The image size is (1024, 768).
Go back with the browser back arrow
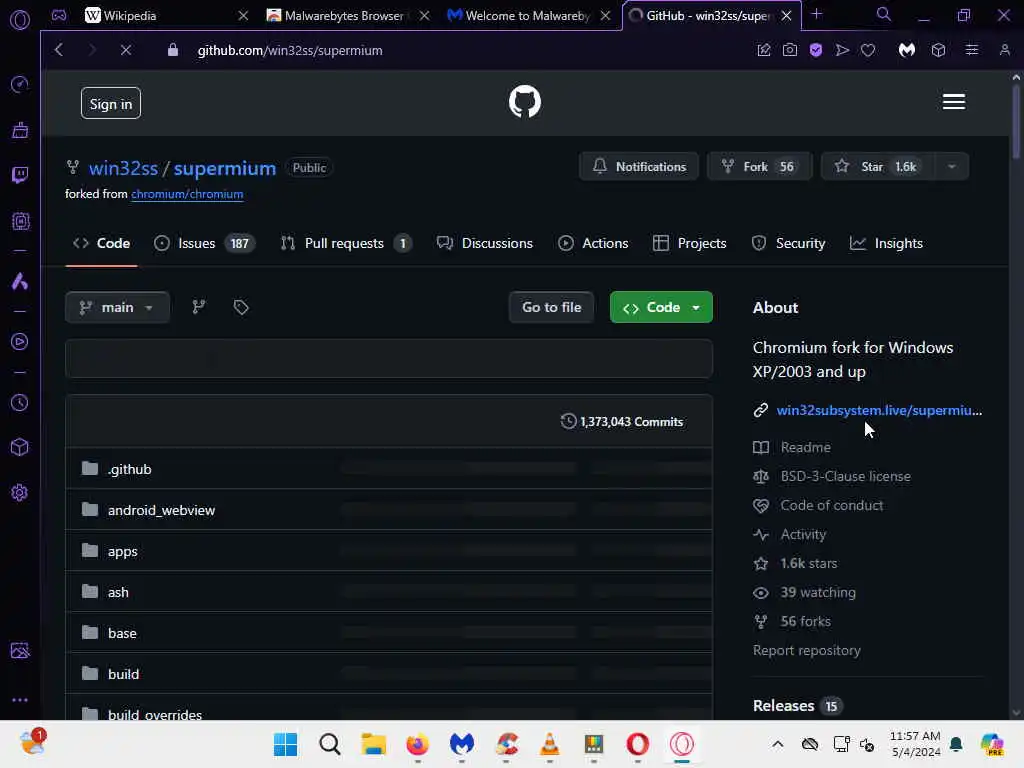(x=59, y=50)
